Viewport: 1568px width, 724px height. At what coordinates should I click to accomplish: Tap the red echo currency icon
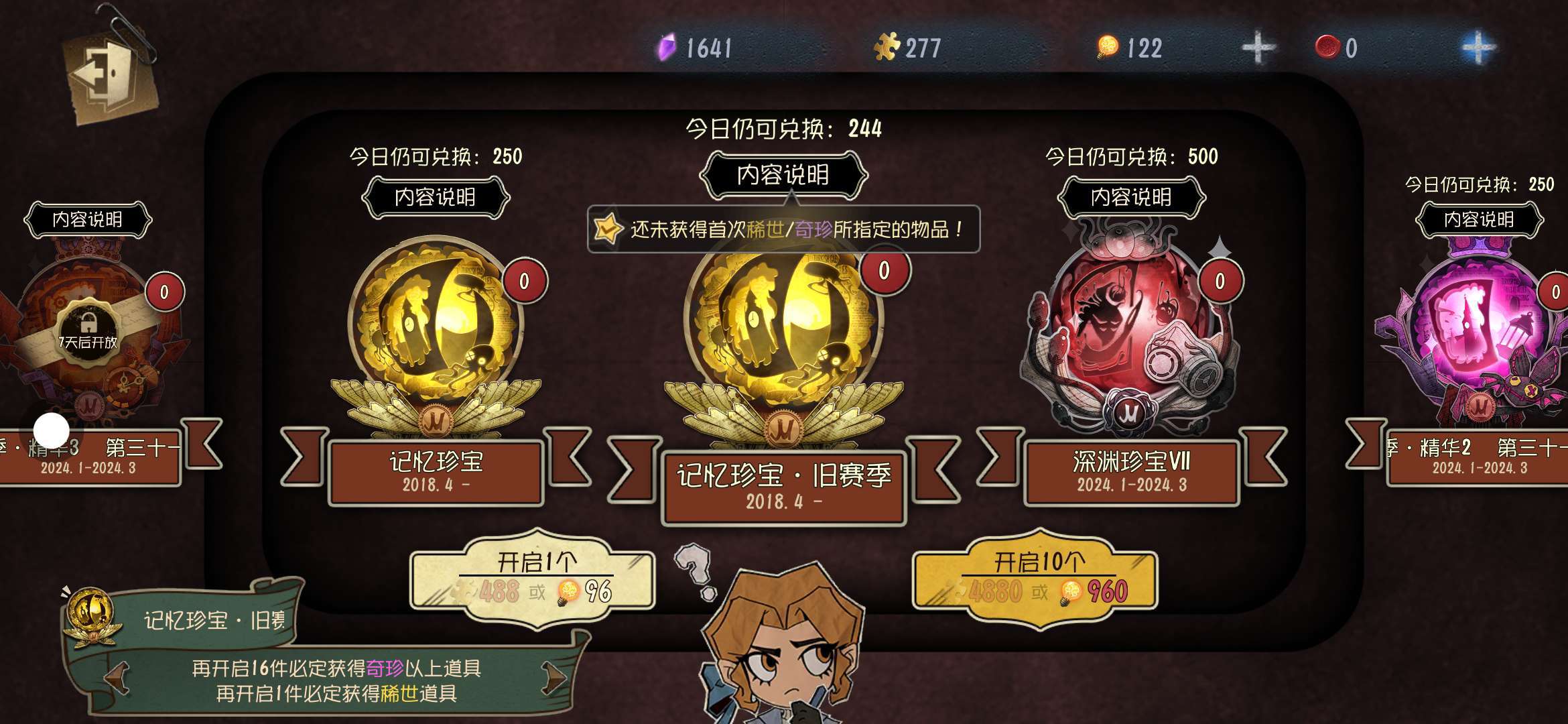(x=1327, y=47)
